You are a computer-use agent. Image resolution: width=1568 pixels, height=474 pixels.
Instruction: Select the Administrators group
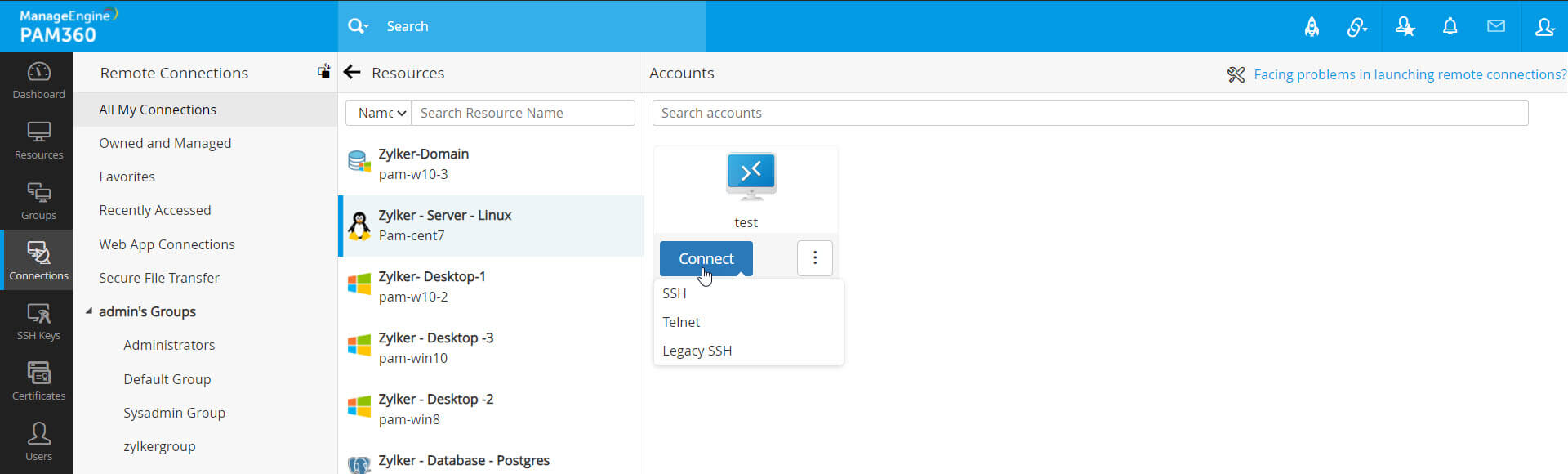pyautogui.click(x=169, y=345)
